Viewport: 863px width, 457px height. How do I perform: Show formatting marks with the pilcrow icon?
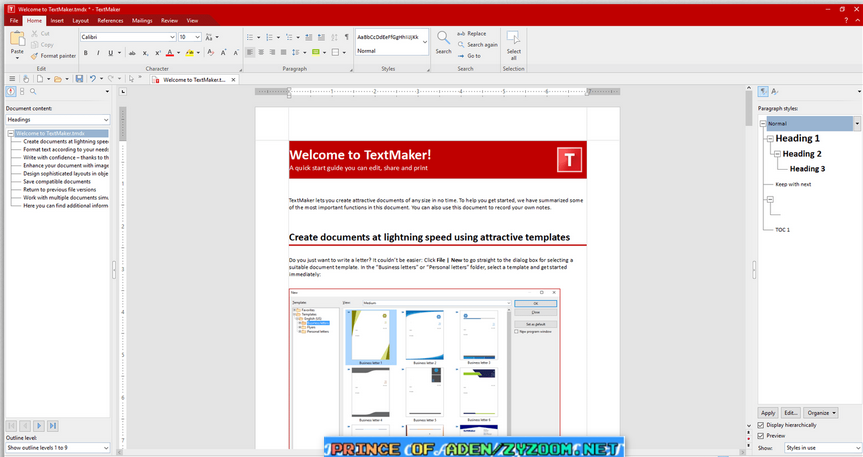(346, 37)
